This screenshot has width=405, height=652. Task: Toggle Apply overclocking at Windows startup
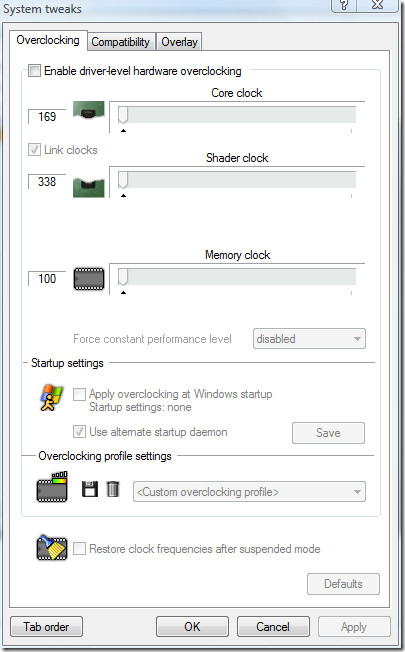click(79, 394)
